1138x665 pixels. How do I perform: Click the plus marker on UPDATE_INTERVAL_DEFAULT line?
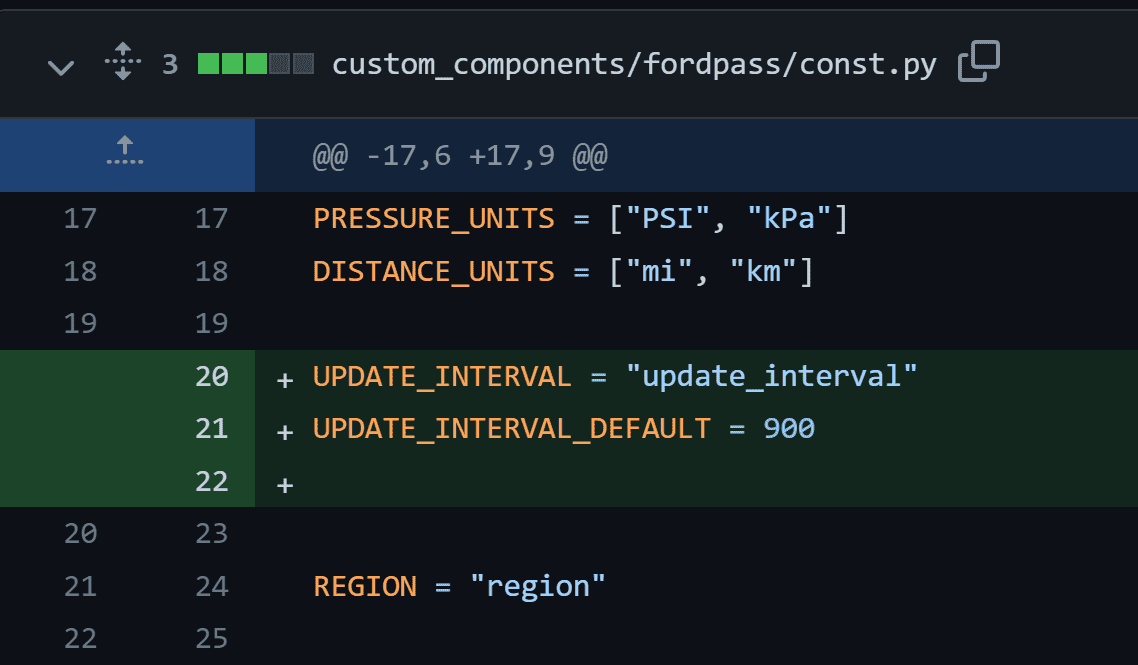tap(284, 432)
